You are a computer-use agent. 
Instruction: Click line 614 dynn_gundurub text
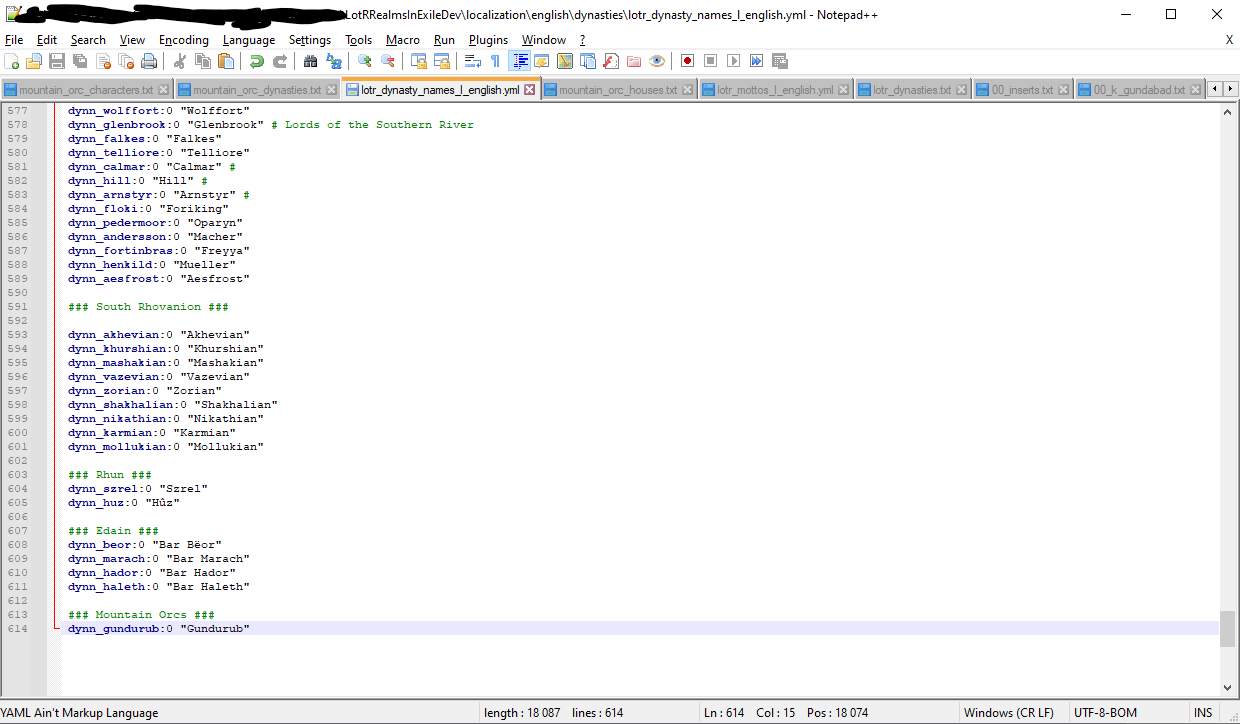158,629
